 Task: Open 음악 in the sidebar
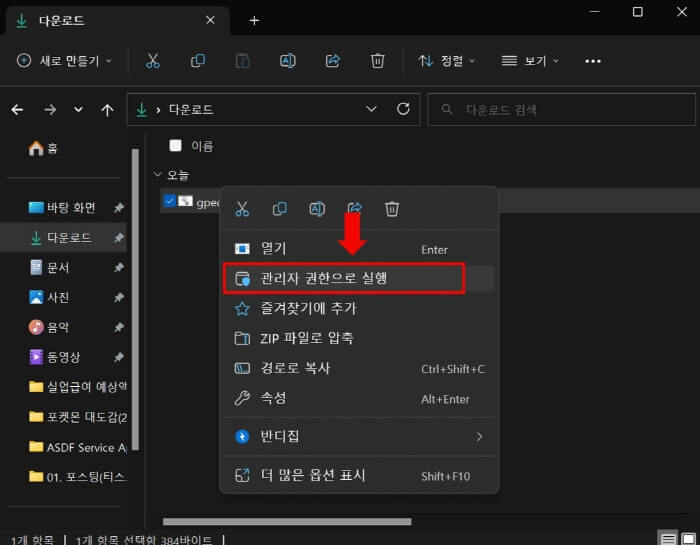[50, 327]
